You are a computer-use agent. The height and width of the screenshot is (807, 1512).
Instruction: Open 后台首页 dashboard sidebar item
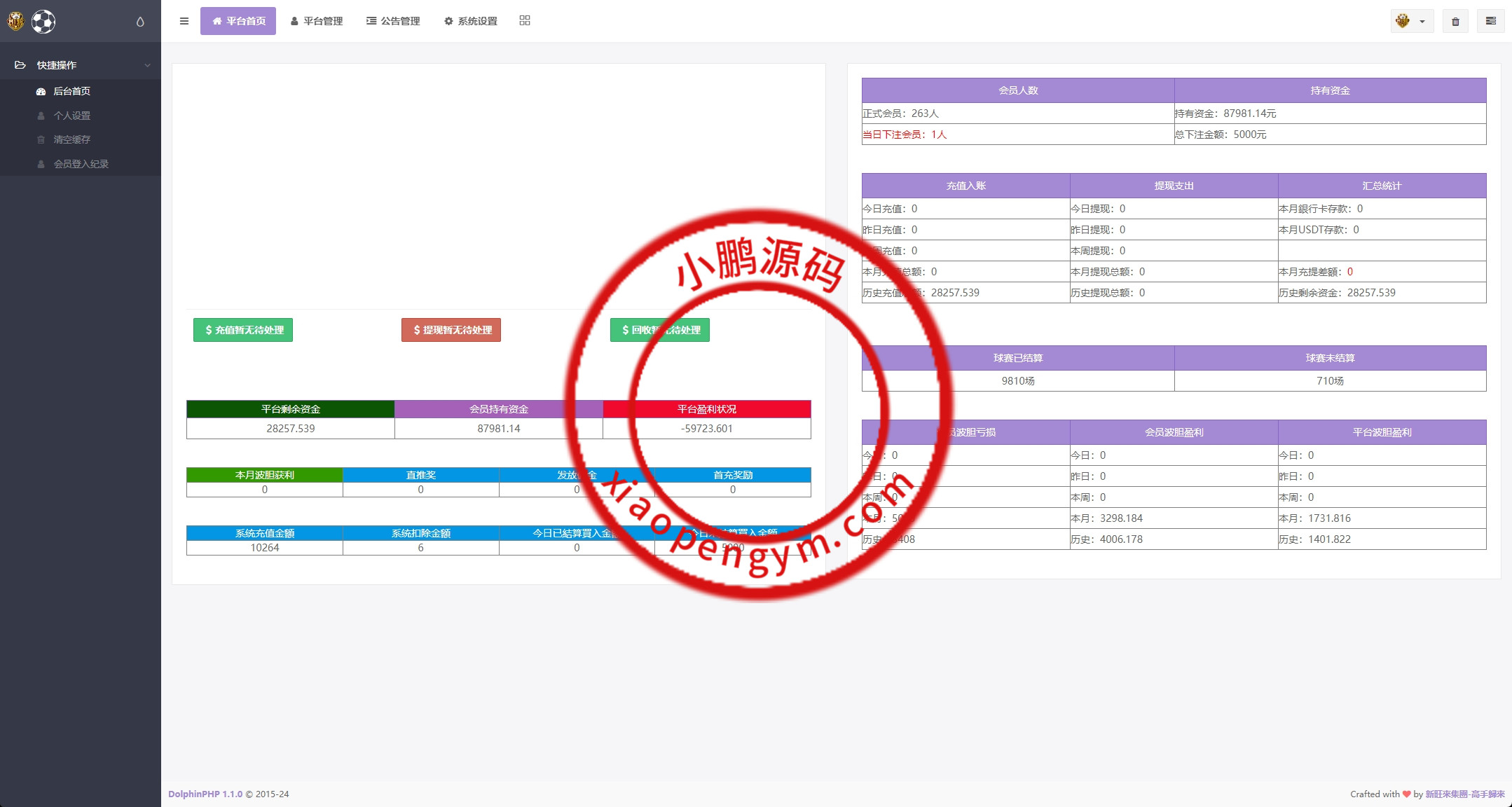pyautogui.click(x=71, y=91)
